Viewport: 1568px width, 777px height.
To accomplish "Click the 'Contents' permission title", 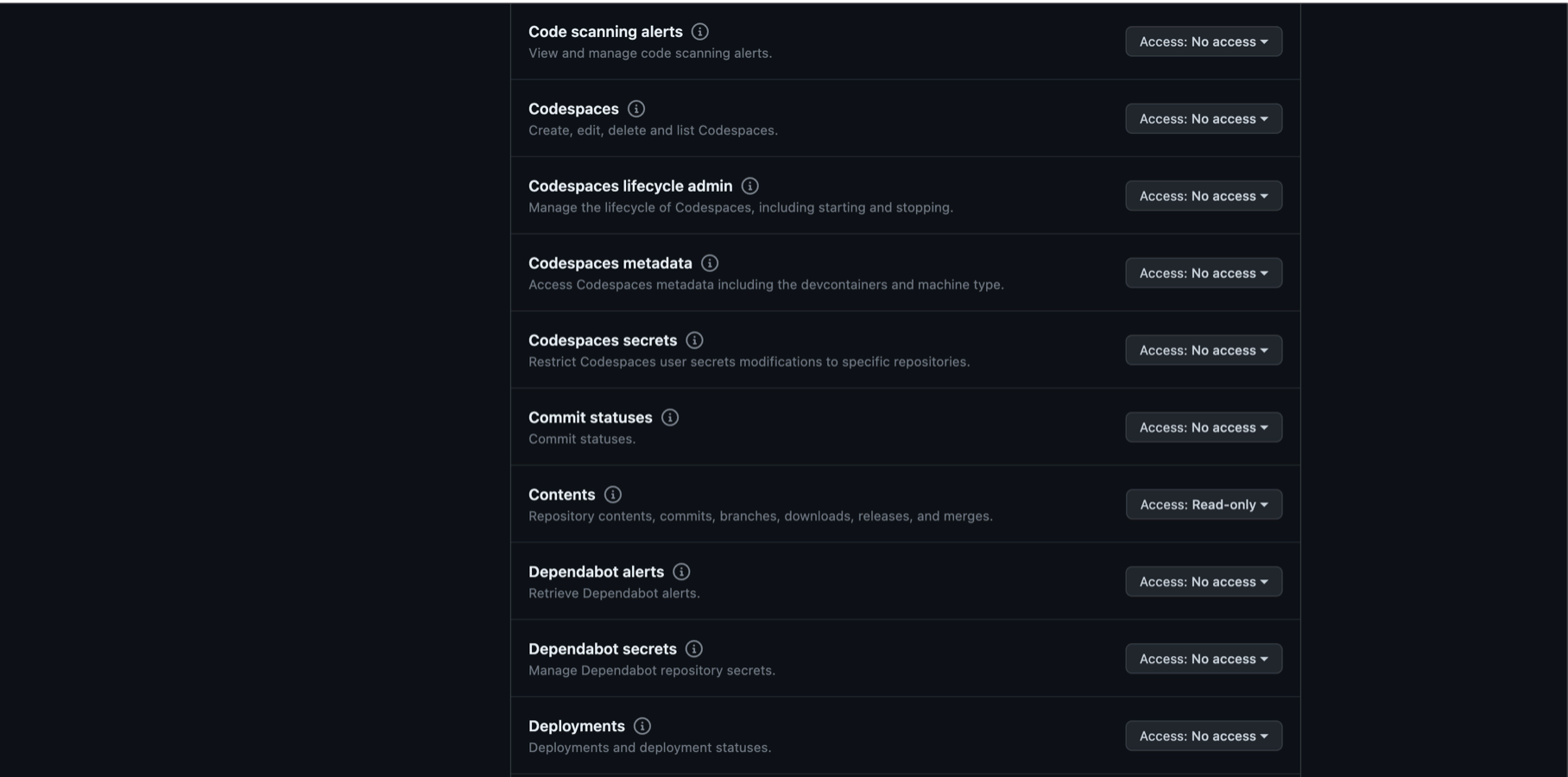I will point(562,495).
